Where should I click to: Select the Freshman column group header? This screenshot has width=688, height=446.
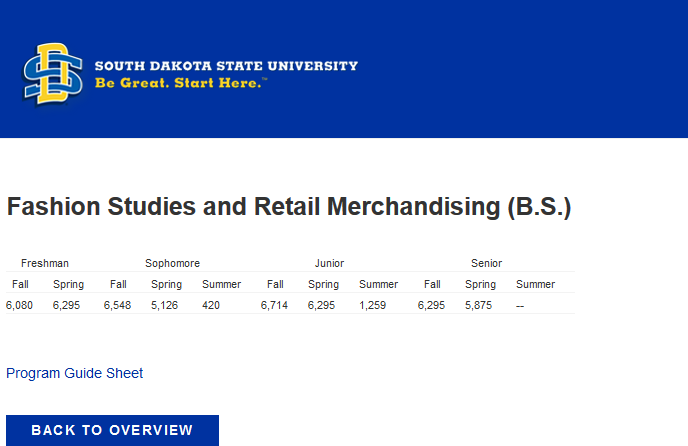tap(45, 263)
